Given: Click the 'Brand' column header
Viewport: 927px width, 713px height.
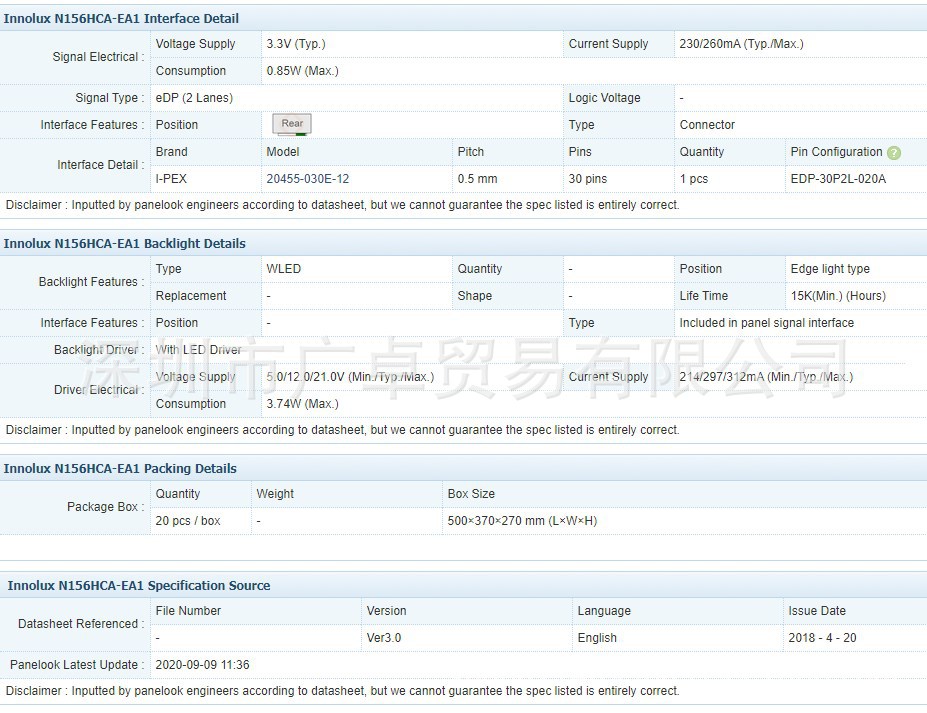Looking at the screenshot, I should coord(171,152).
